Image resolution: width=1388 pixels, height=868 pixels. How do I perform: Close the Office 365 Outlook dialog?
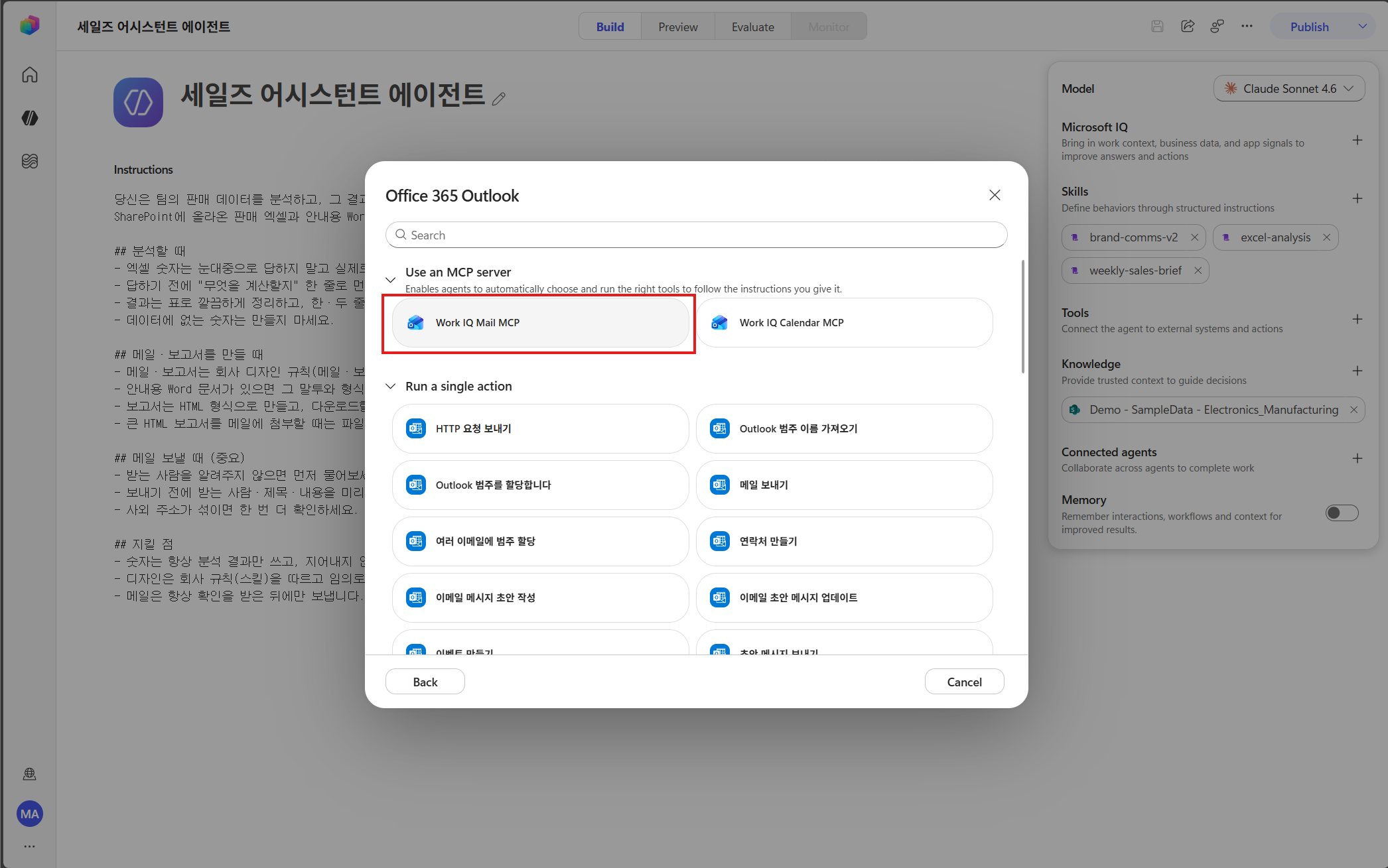[995, 195]
